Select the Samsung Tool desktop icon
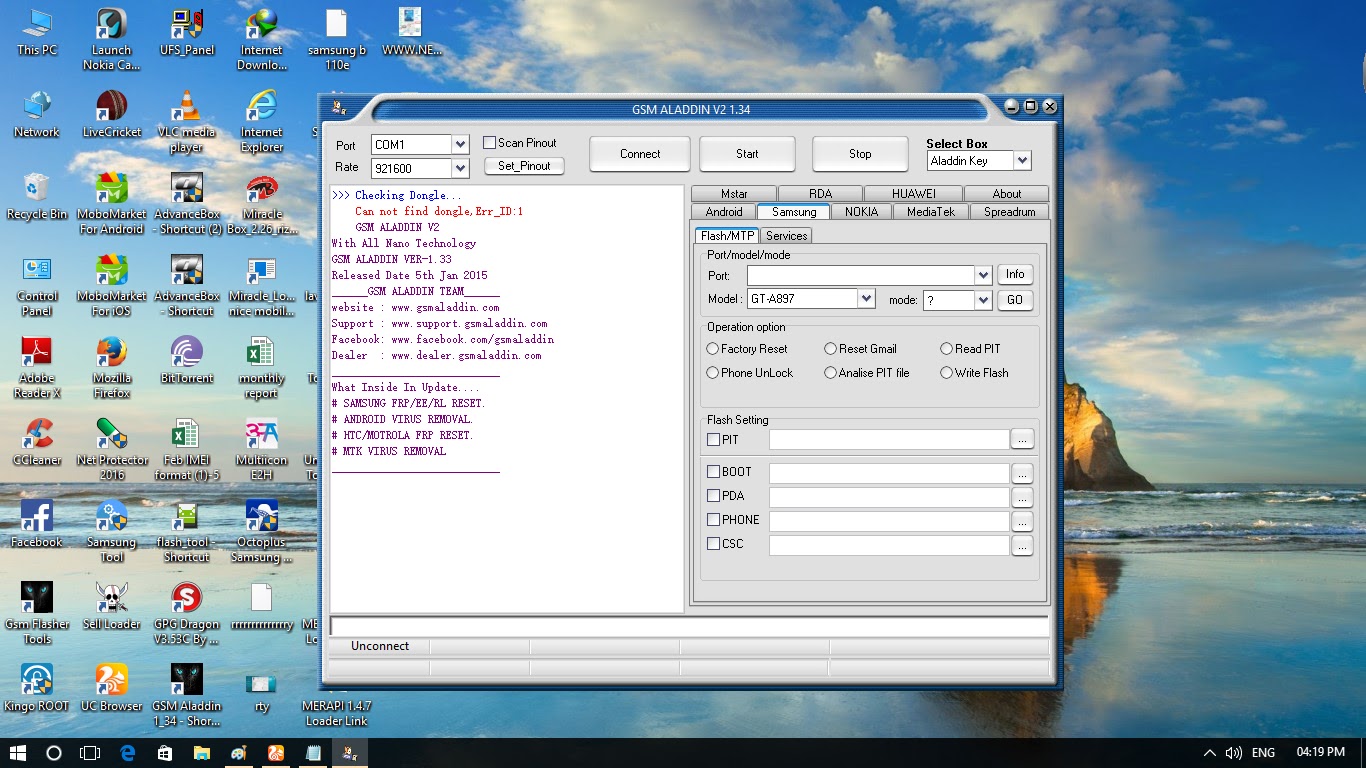The width and height of the screenshot is (1366, 768). click(111, 532)
